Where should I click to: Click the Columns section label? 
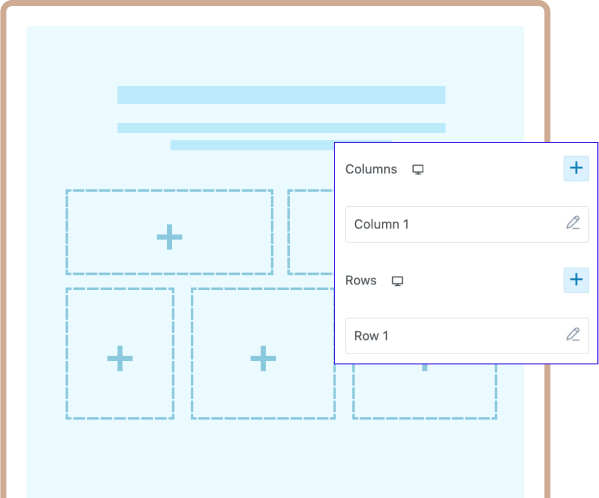(x=371, y=169)
